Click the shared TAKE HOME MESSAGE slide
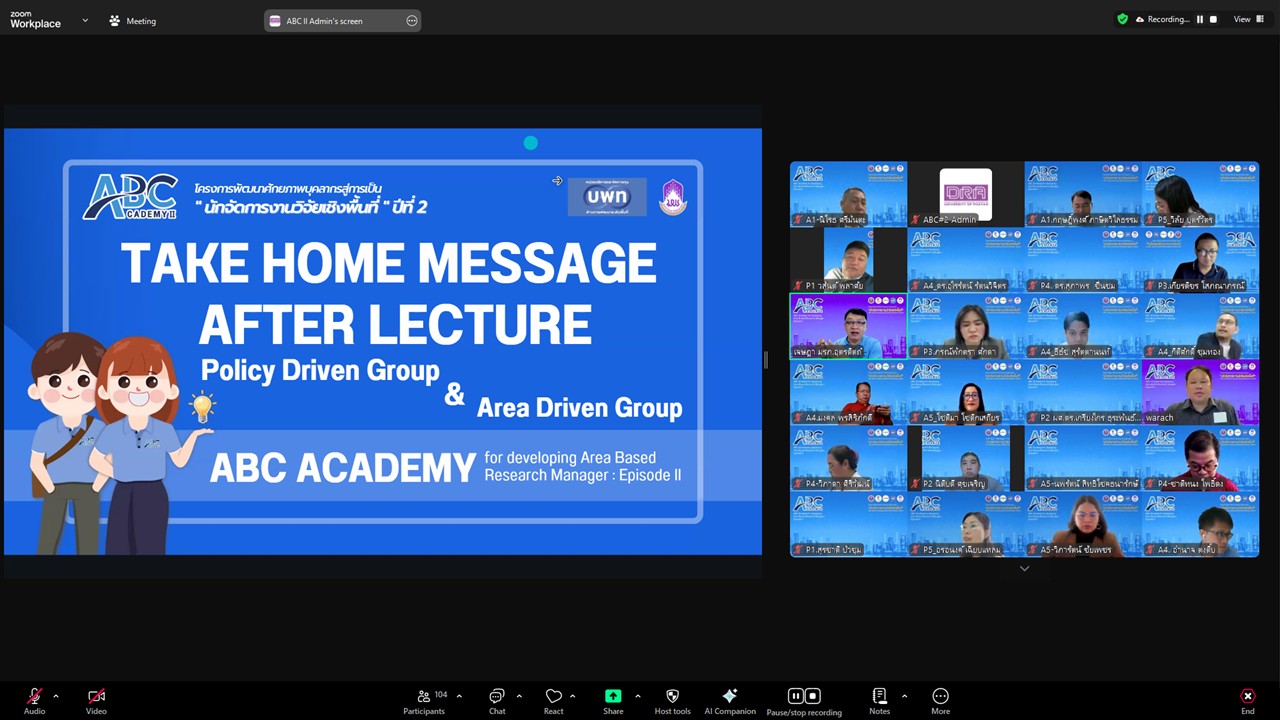The width and height of the screenshot is (1280, 720). [x=383, y=340]
